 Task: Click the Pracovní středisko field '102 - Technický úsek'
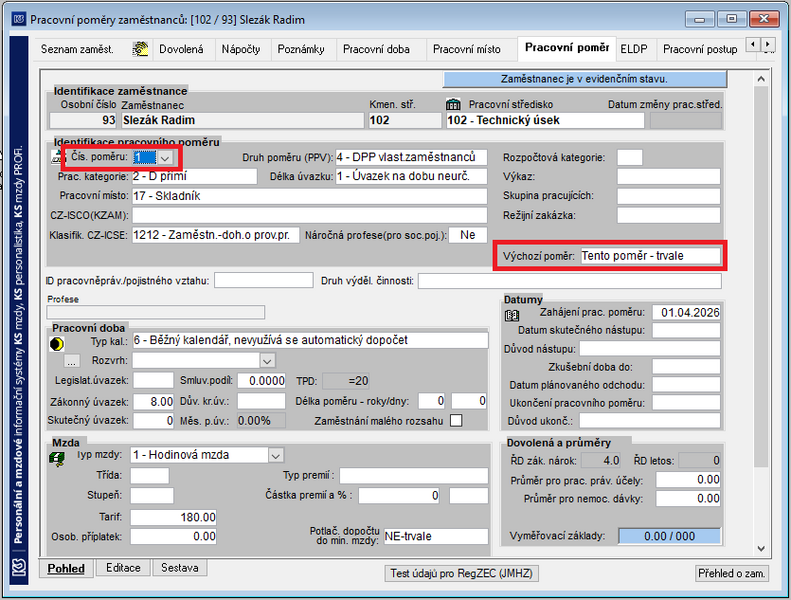pyautogui.click(x=545, y=121)
